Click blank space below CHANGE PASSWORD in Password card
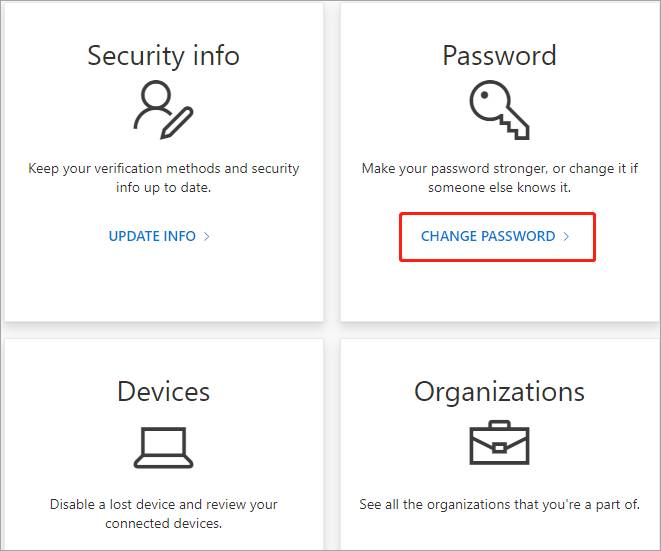Viewport: 661px width, 551px height. [x=500, y=291]
